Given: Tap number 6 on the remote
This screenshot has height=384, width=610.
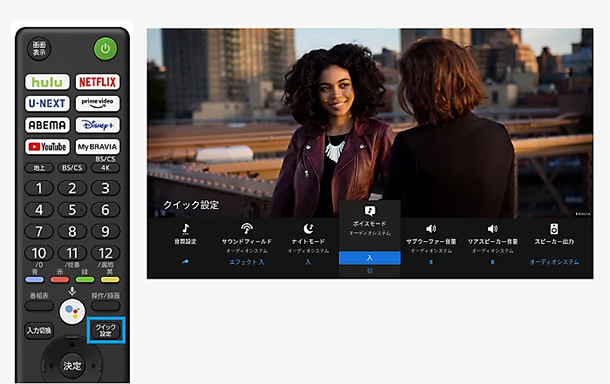Looking at the screenshot, I should [x=105, y=210].
